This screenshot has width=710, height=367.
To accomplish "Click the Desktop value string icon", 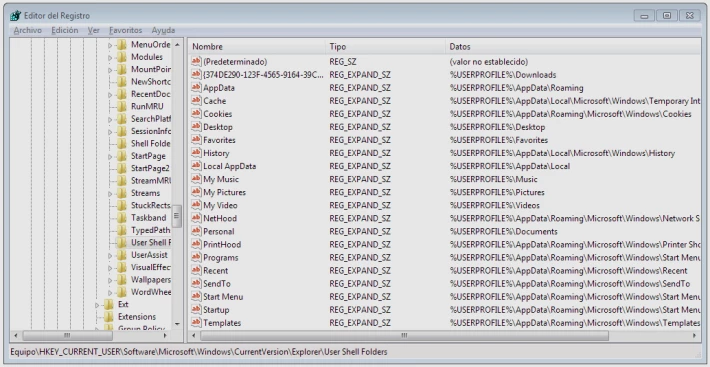I will (196, 127).
